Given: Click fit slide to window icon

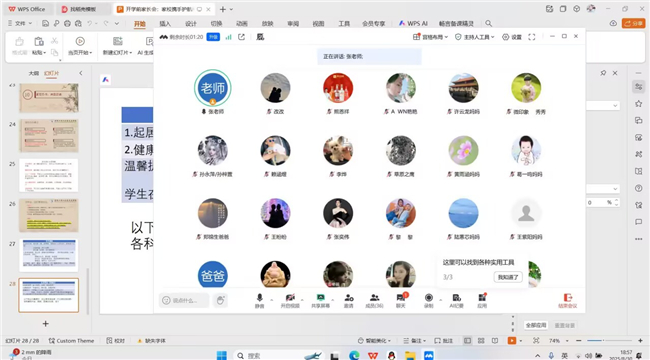Looking at the screenshot, I should click(x=536, y=341).
